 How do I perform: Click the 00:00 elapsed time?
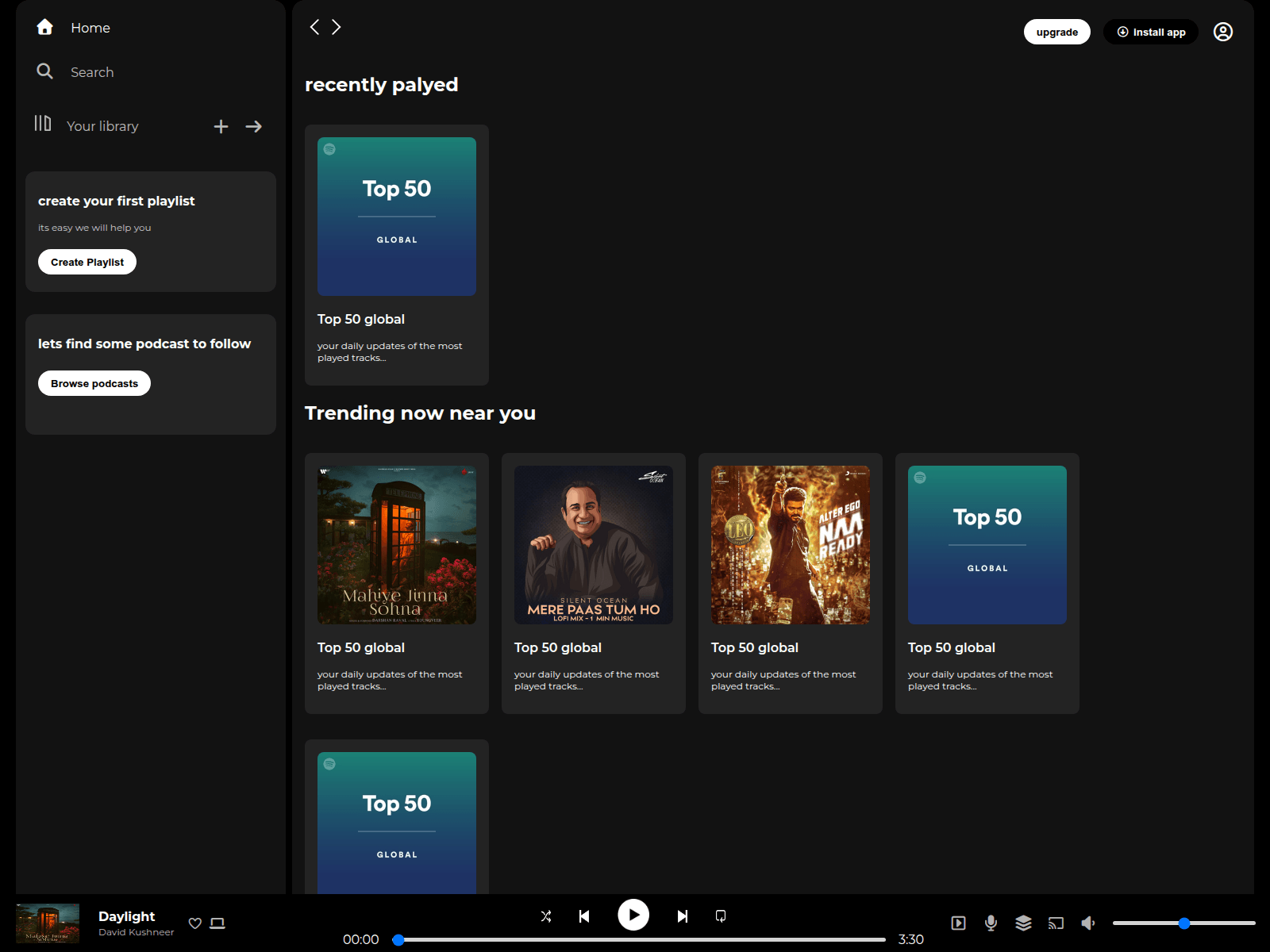pos(361,939)
